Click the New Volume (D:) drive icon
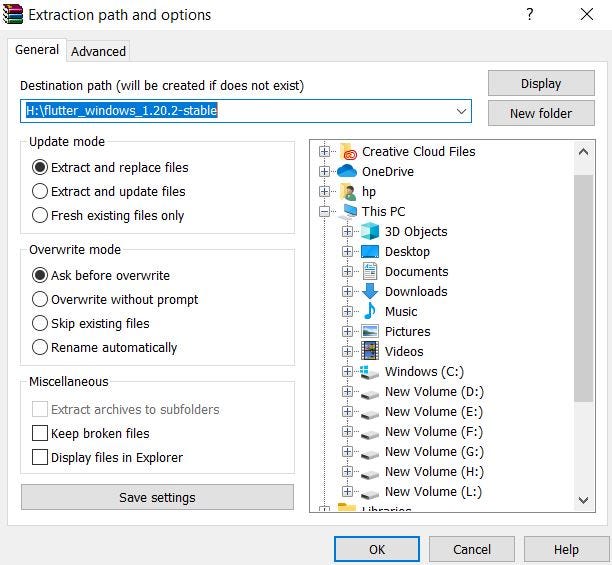This screenshot has width=612, height=565. click(369, 394)
